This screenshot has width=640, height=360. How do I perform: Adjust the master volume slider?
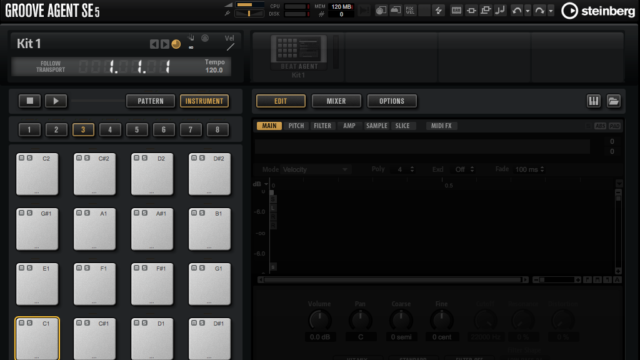pyautogui.click(x=250, y=5)
